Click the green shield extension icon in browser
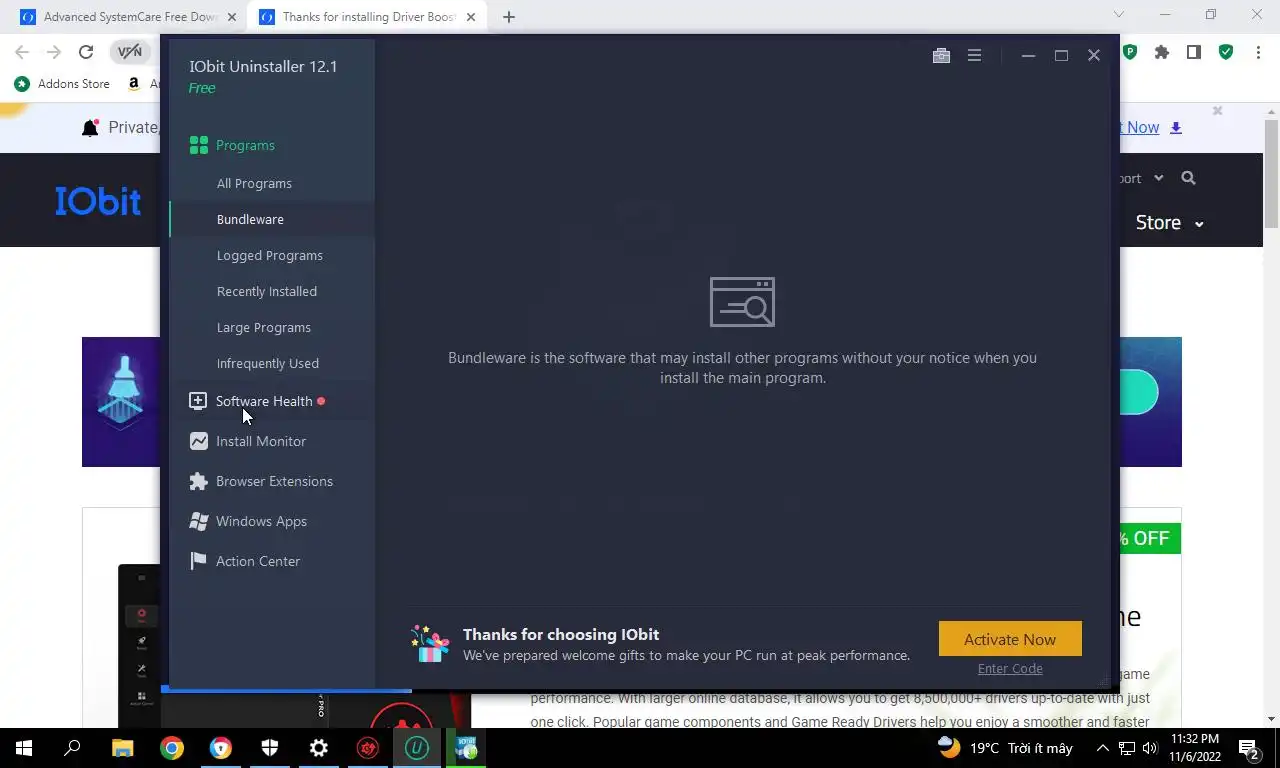 pos(1226,52)
